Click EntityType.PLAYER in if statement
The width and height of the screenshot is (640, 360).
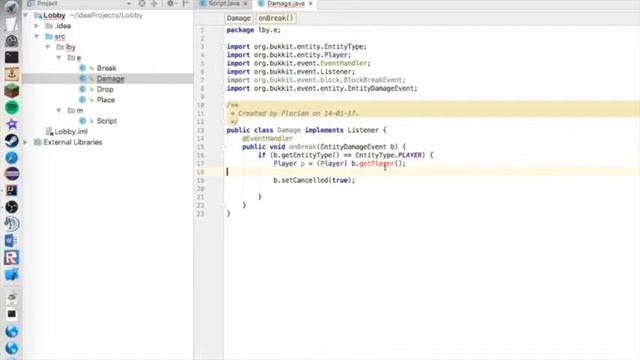pos(388,155)
